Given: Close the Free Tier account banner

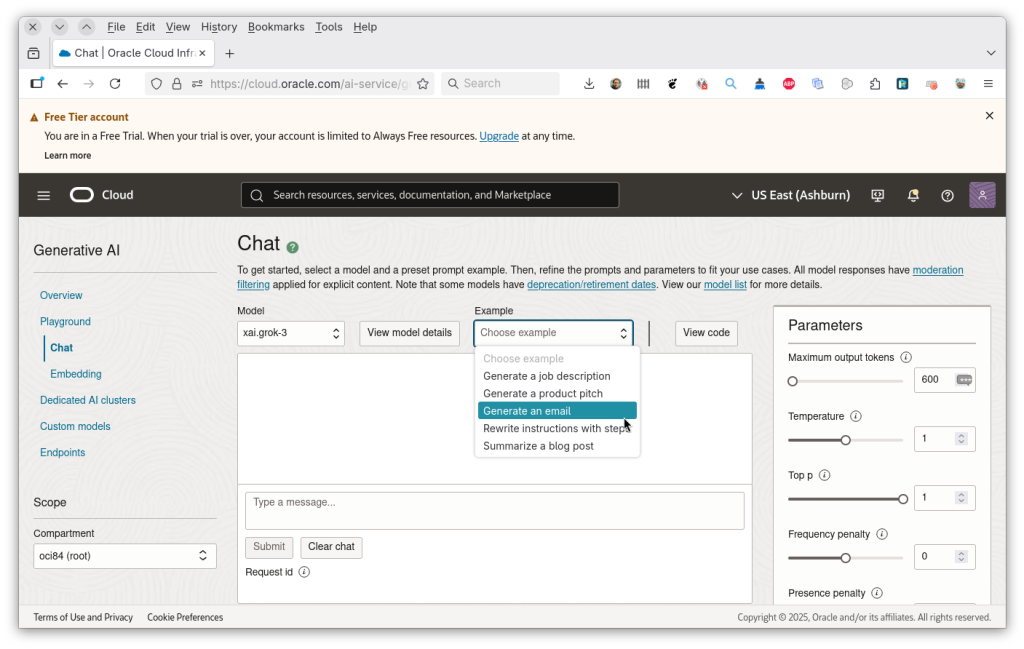Looking at the screenshot, I should point(989,116).
